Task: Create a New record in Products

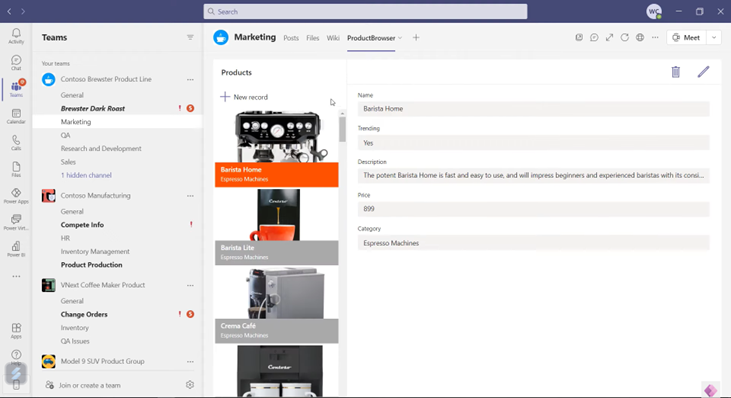Action: [x=244, y=97]
